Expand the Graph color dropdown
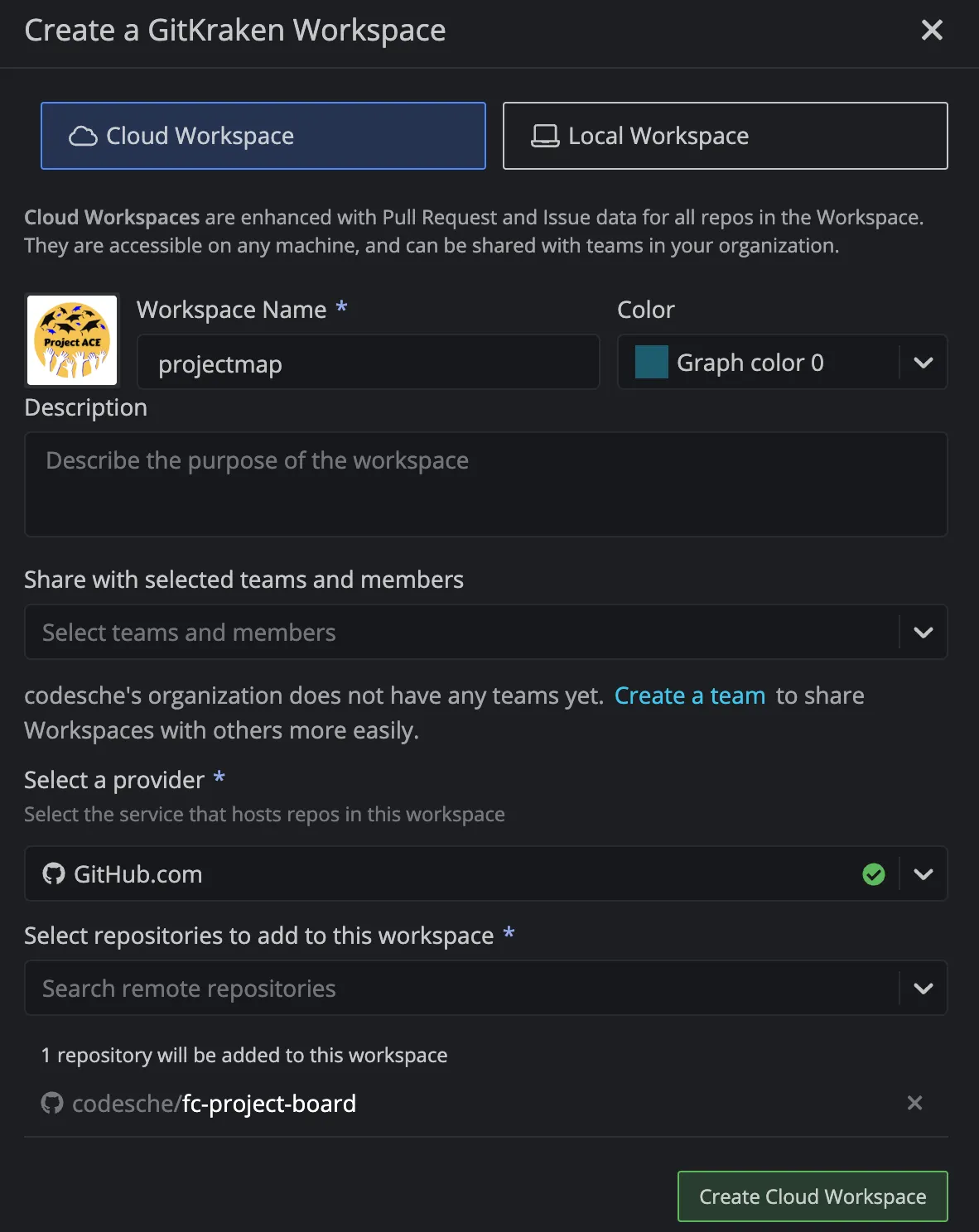979x1232 pixels. click(x=923, y=363)
